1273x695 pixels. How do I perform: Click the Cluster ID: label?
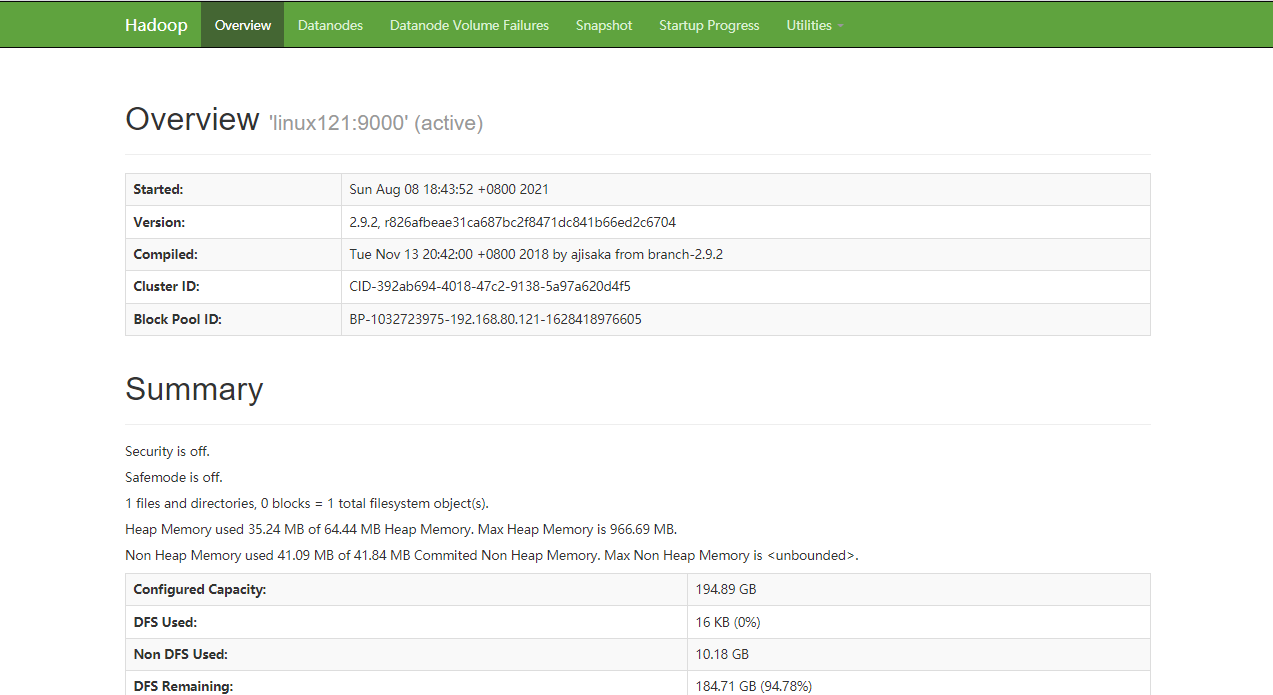pos(166,286)
